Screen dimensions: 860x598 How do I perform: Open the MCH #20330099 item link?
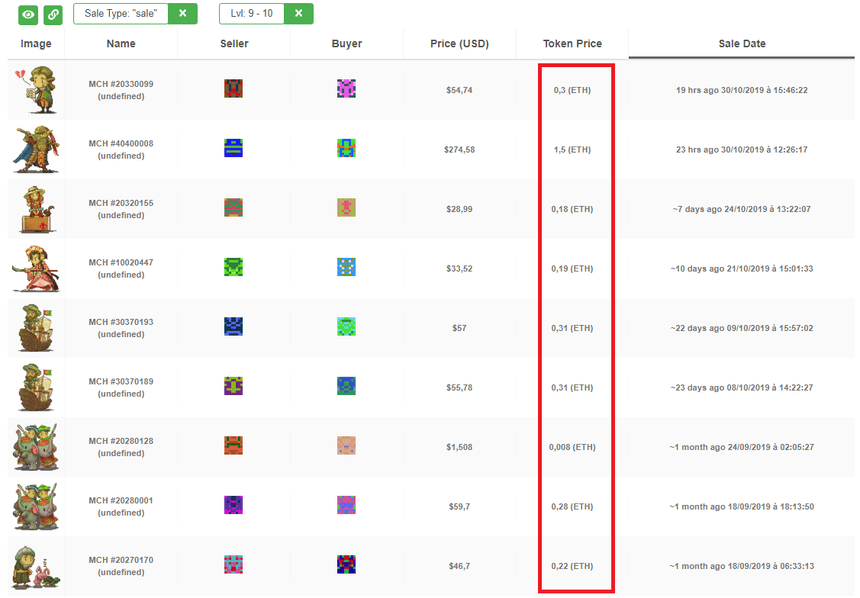[121, 84]
